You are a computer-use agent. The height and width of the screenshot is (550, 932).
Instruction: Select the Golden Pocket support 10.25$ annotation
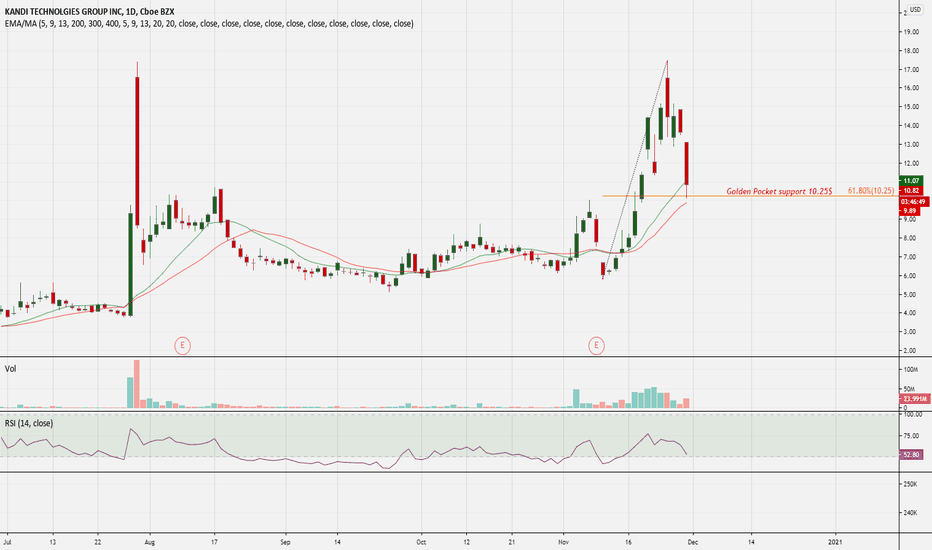click(779, 191)
